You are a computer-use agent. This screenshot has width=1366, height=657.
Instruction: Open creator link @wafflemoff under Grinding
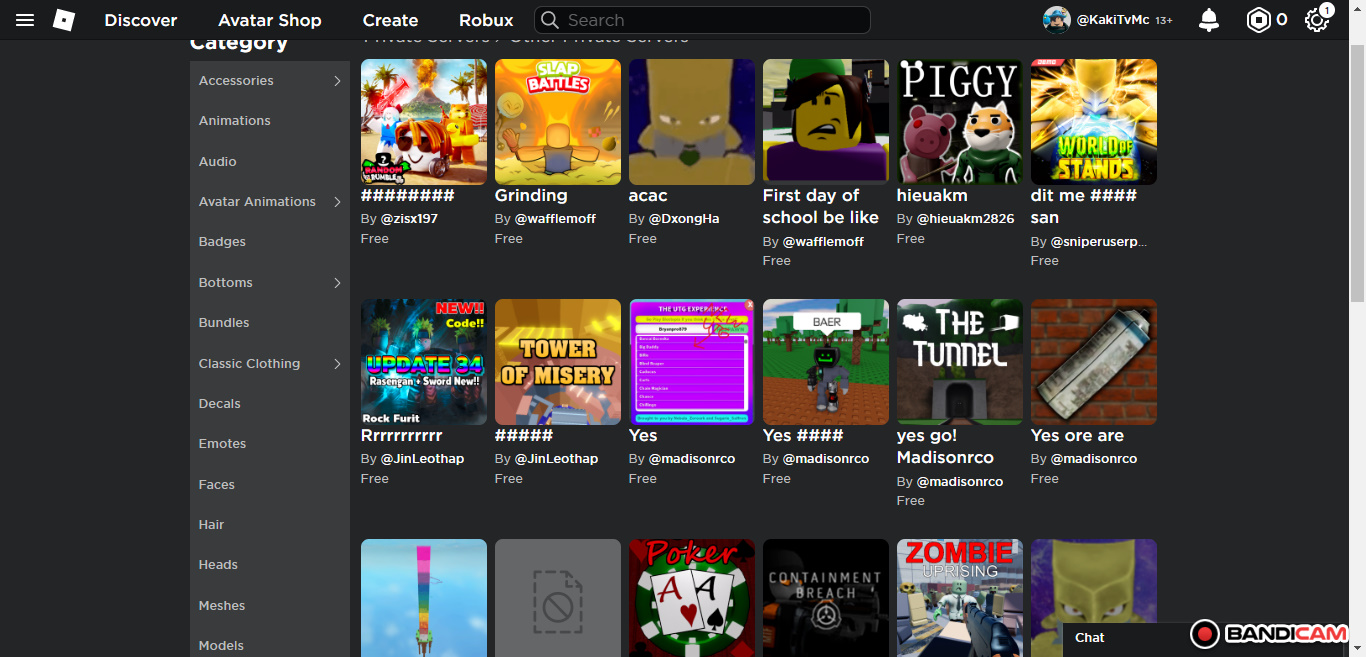tap(555, 219)
